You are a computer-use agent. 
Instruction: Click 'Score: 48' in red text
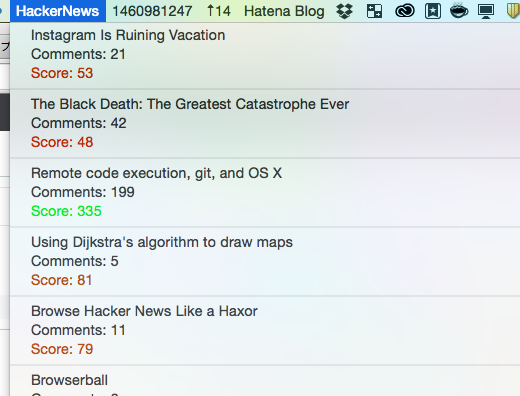coord(62,142)
